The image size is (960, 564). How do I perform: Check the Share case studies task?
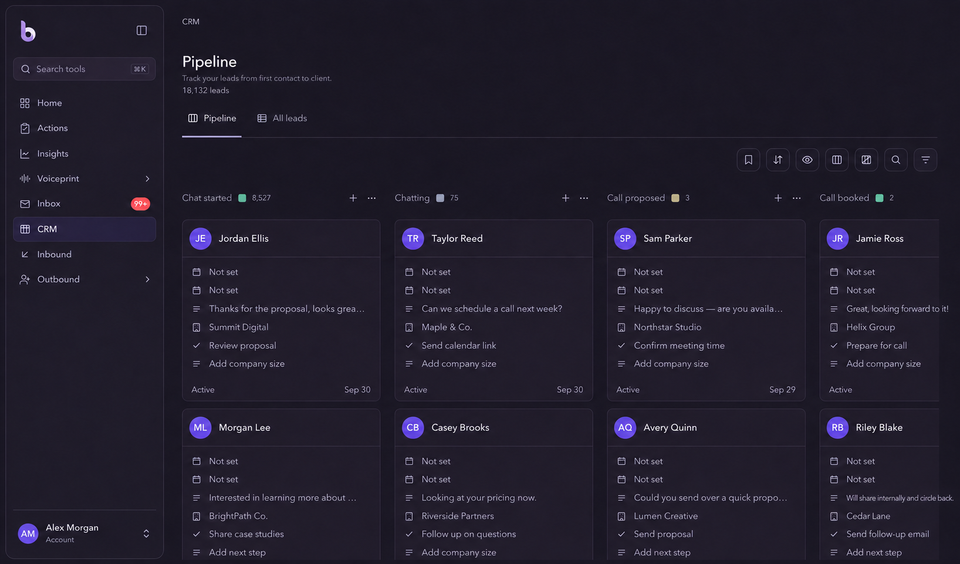pos(197,534)
